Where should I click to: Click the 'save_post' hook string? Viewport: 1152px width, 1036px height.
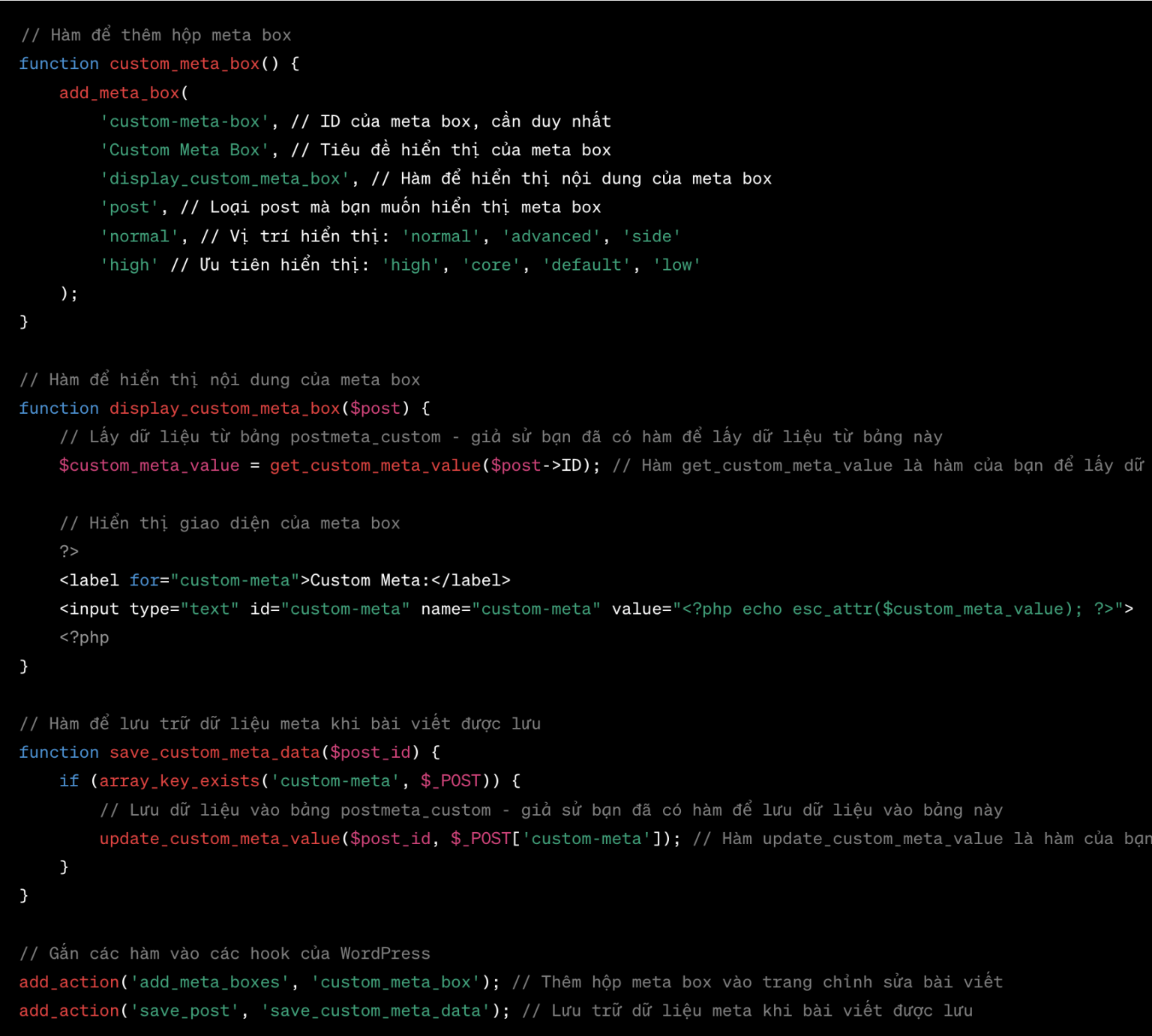[184, 1011]
